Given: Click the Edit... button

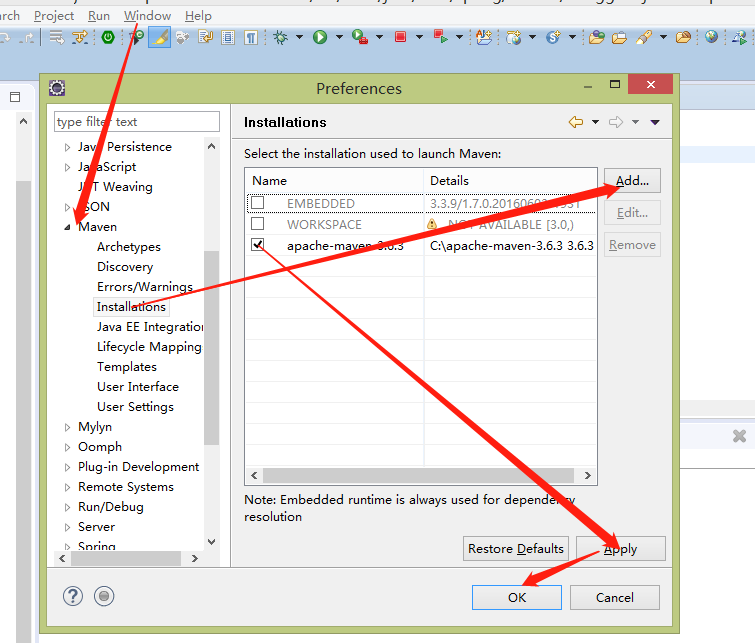Looking at the screenshot, I should 632,212.
